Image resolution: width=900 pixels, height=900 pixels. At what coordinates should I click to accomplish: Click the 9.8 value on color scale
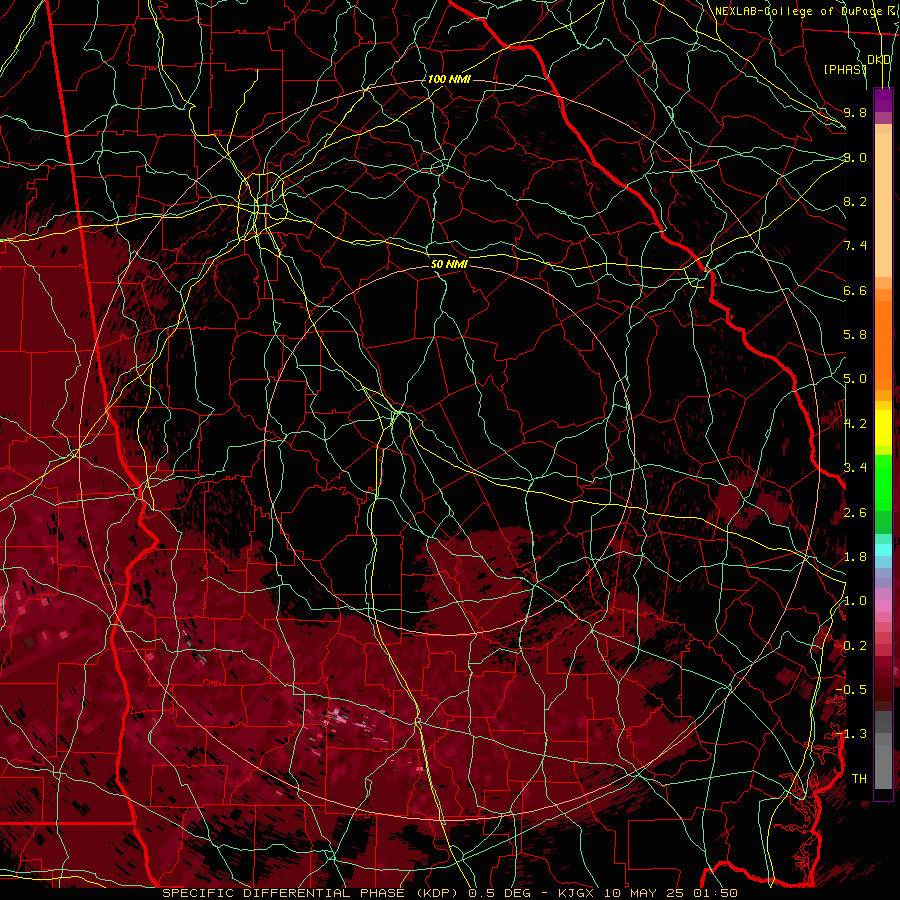click(855, 112)
